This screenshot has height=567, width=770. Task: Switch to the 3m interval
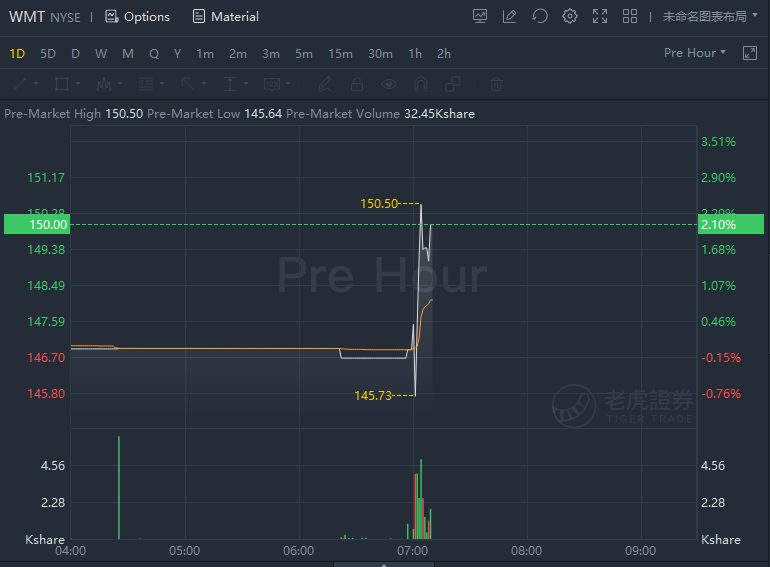(x=271, y=54)
